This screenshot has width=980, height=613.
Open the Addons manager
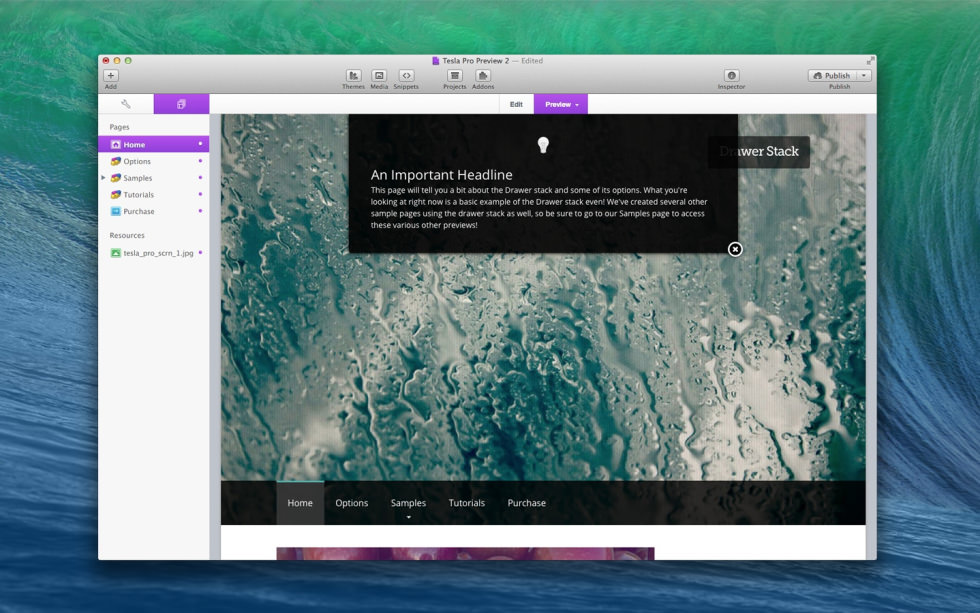[x=482, y=76]
